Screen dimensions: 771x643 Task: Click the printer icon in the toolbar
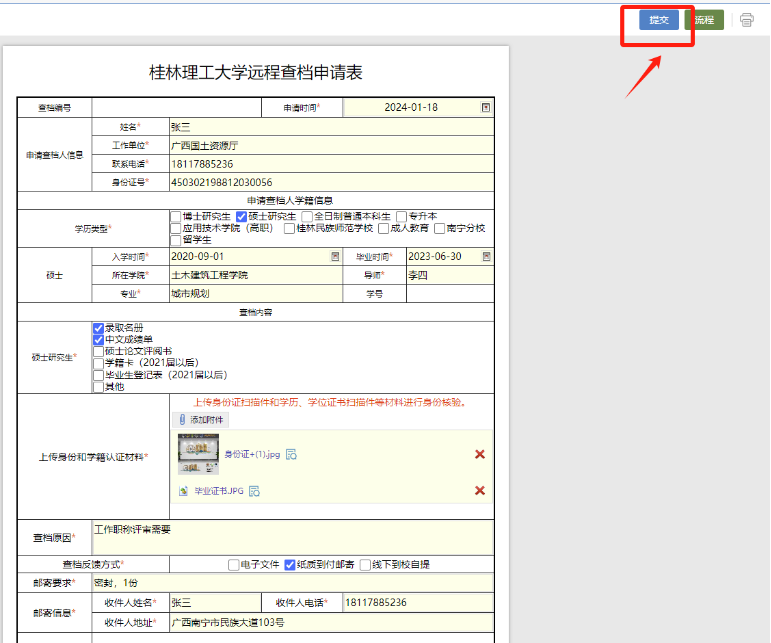point(746,20)
